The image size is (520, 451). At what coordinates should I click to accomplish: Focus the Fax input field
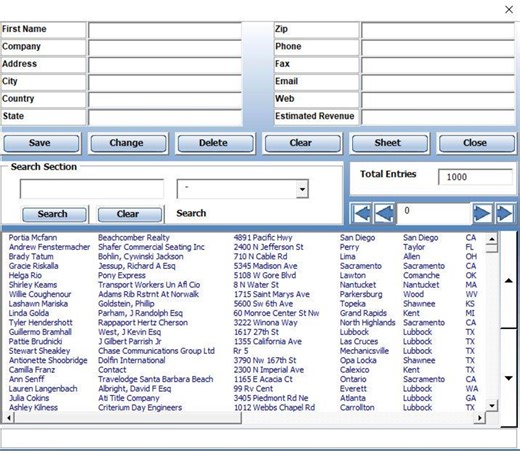pos(438,65)
